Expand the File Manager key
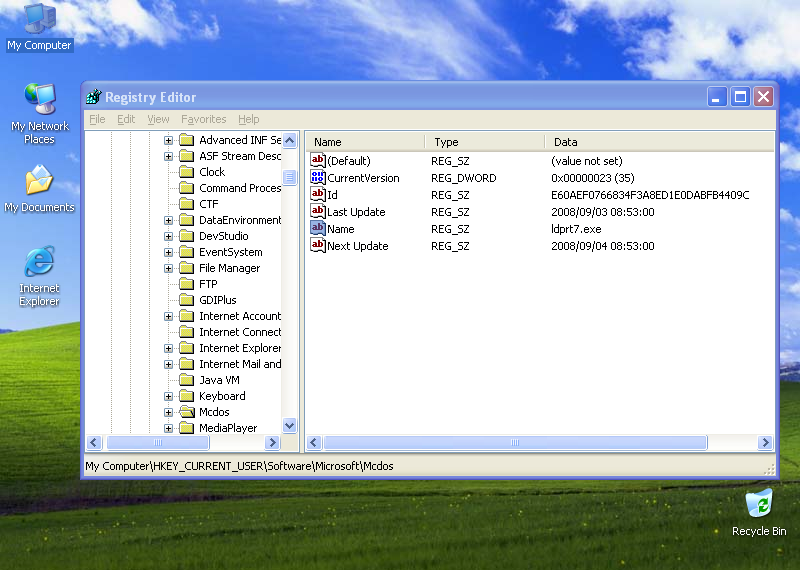Image resolution: width=800 pixels, height=570 pixels. click(168, 268)
